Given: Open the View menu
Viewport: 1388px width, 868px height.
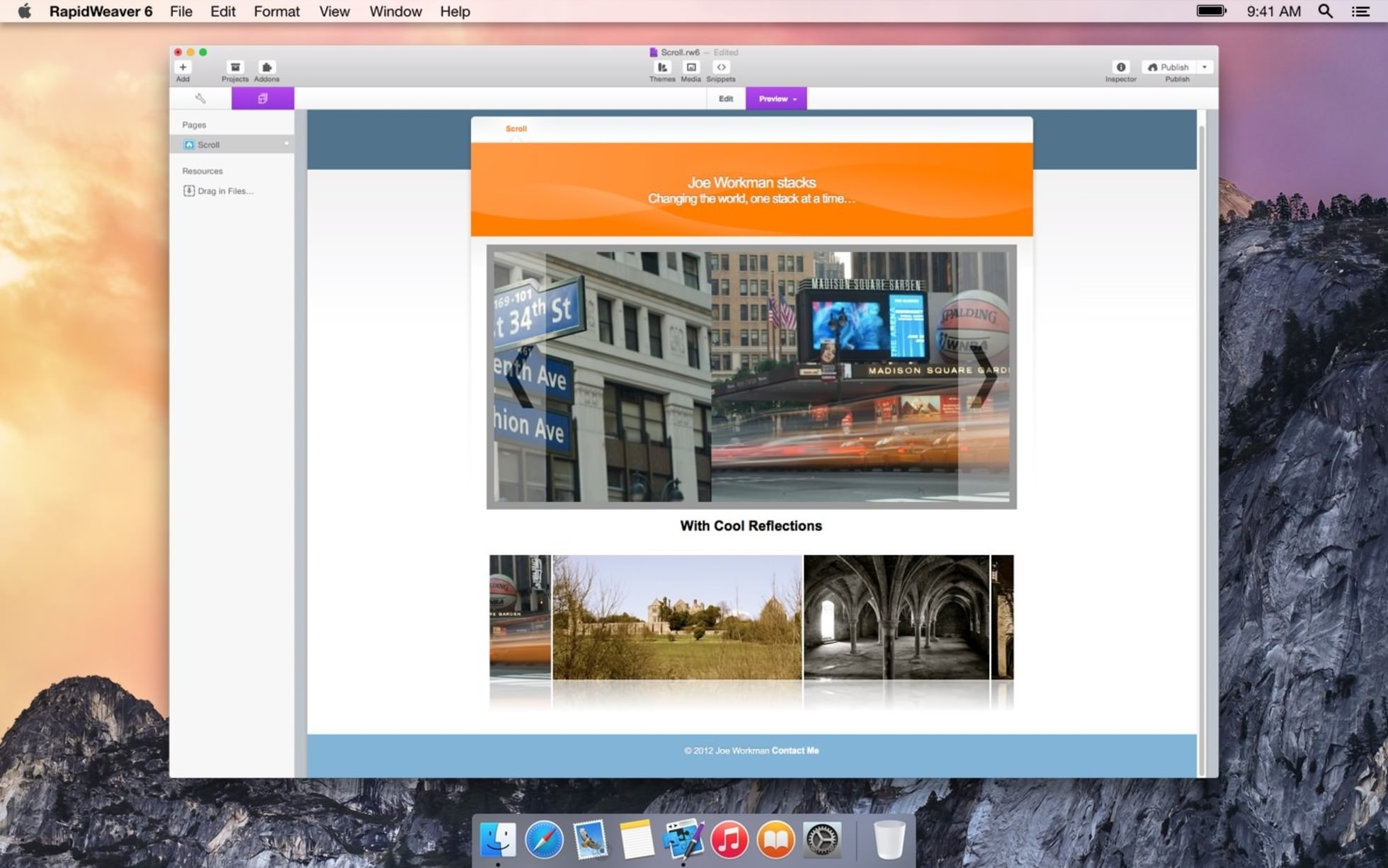Looking at the screenshot, I should click(334, 11).
